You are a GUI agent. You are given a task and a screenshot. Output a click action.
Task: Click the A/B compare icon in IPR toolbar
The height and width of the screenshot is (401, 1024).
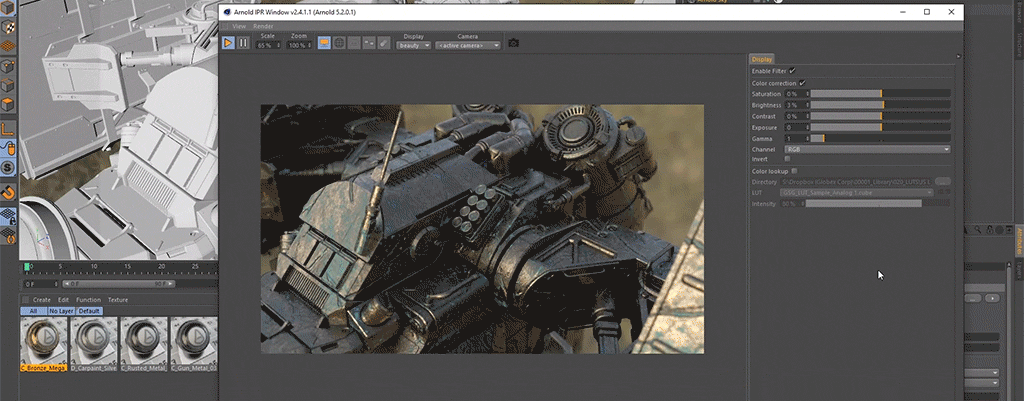[369, 43]
